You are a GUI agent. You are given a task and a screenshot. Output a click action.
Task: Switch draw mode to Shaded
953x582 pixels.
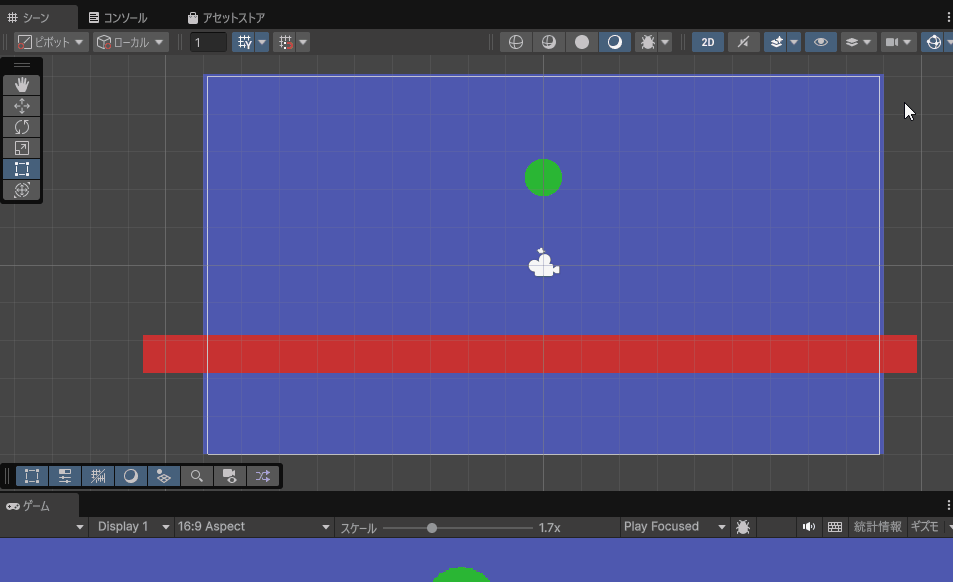click(614, 42)
